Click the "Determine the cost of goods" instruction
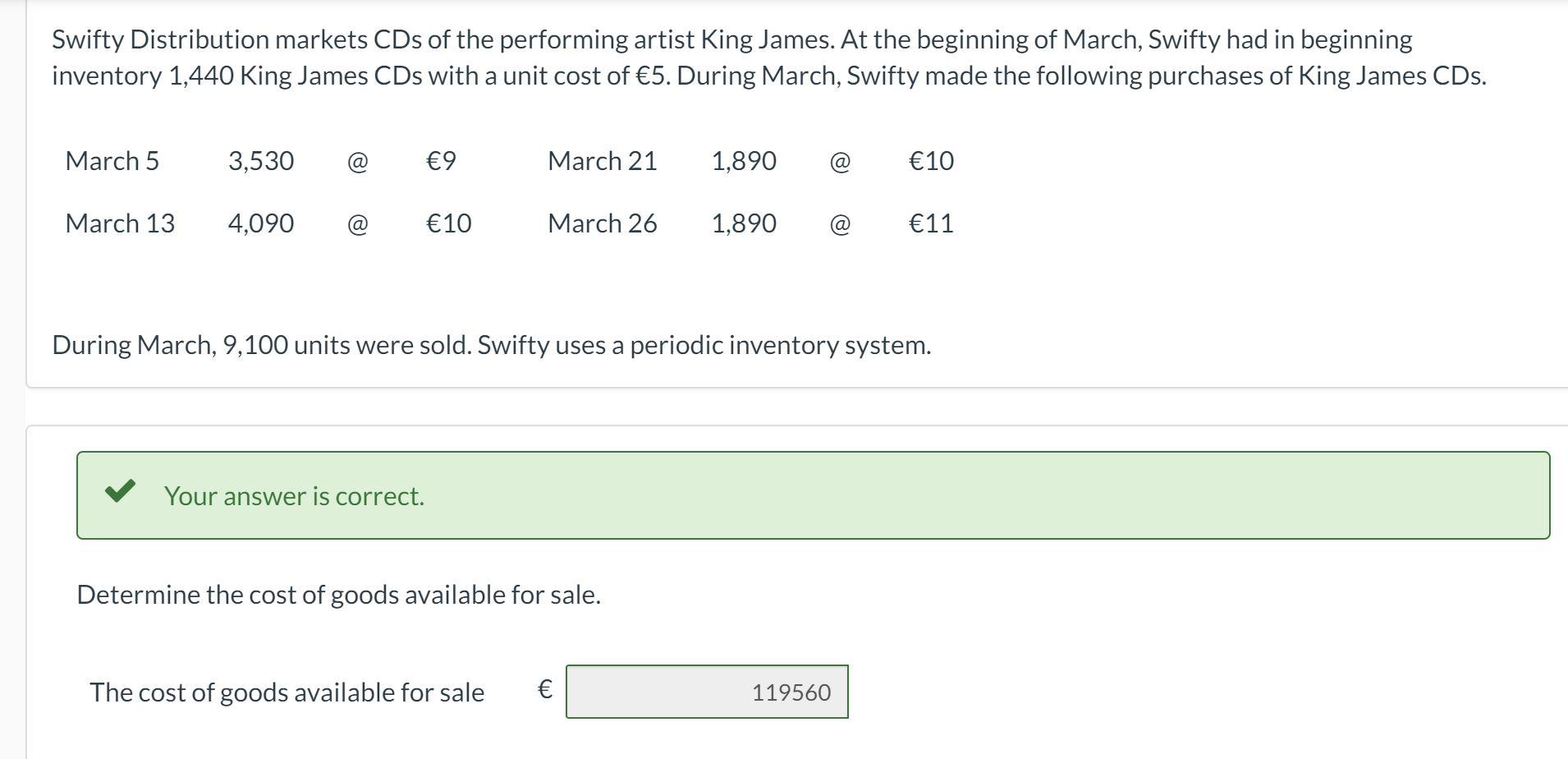 click(338, 595)
